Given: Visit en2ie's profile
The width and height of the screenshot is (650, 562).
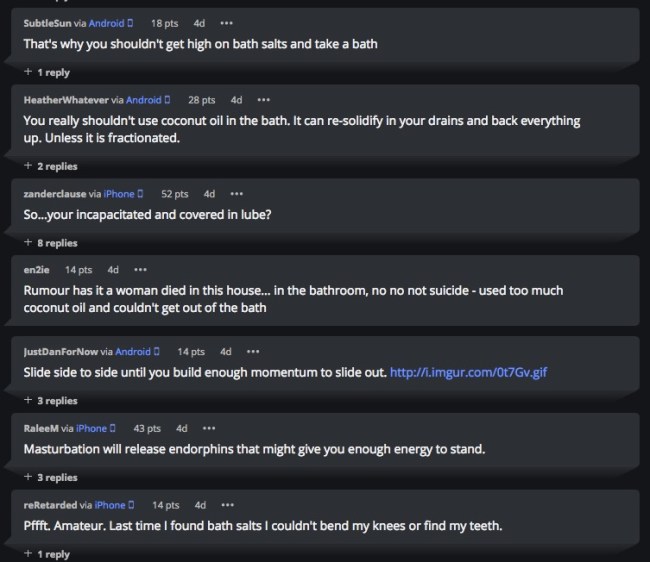Looking at the screenshot, I should click(x=37, y=269).
